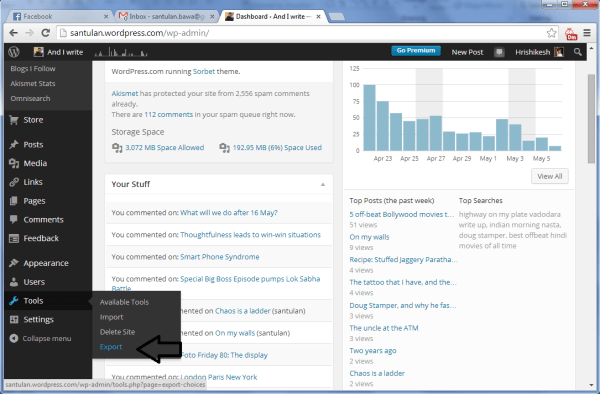This screenshot has height=394, width=600.
Task: Open the And I write site menu
Action: click(x=58, y=52)
